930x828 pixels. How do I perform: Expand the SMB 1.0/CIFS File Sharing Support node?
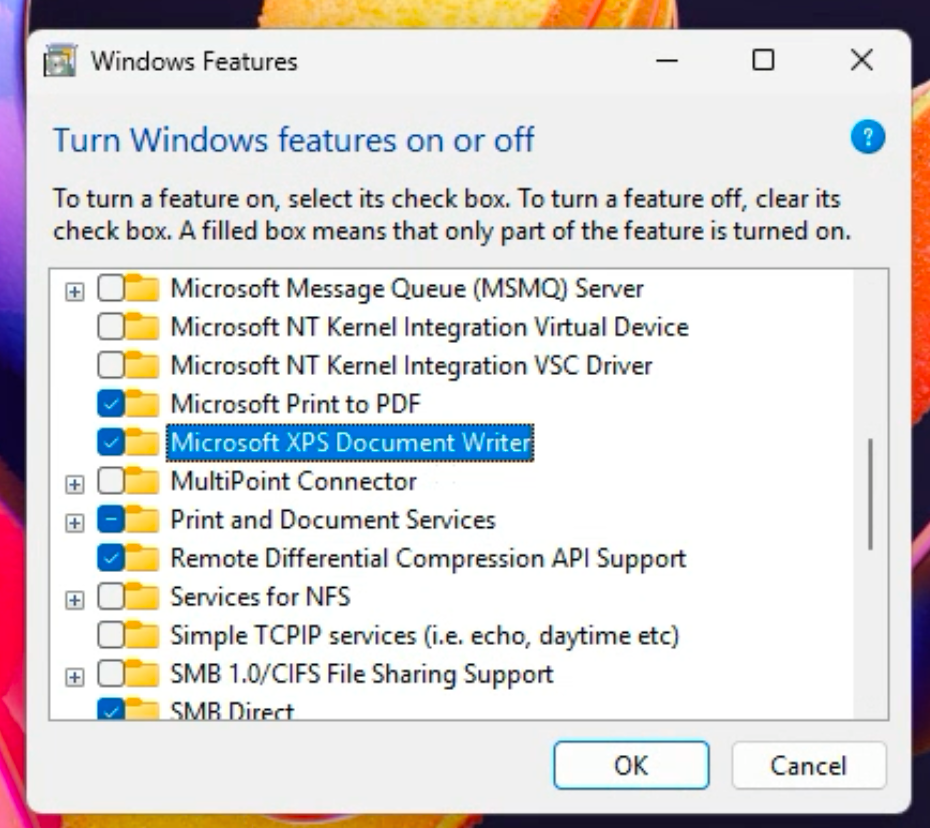(x=75, y=677)
